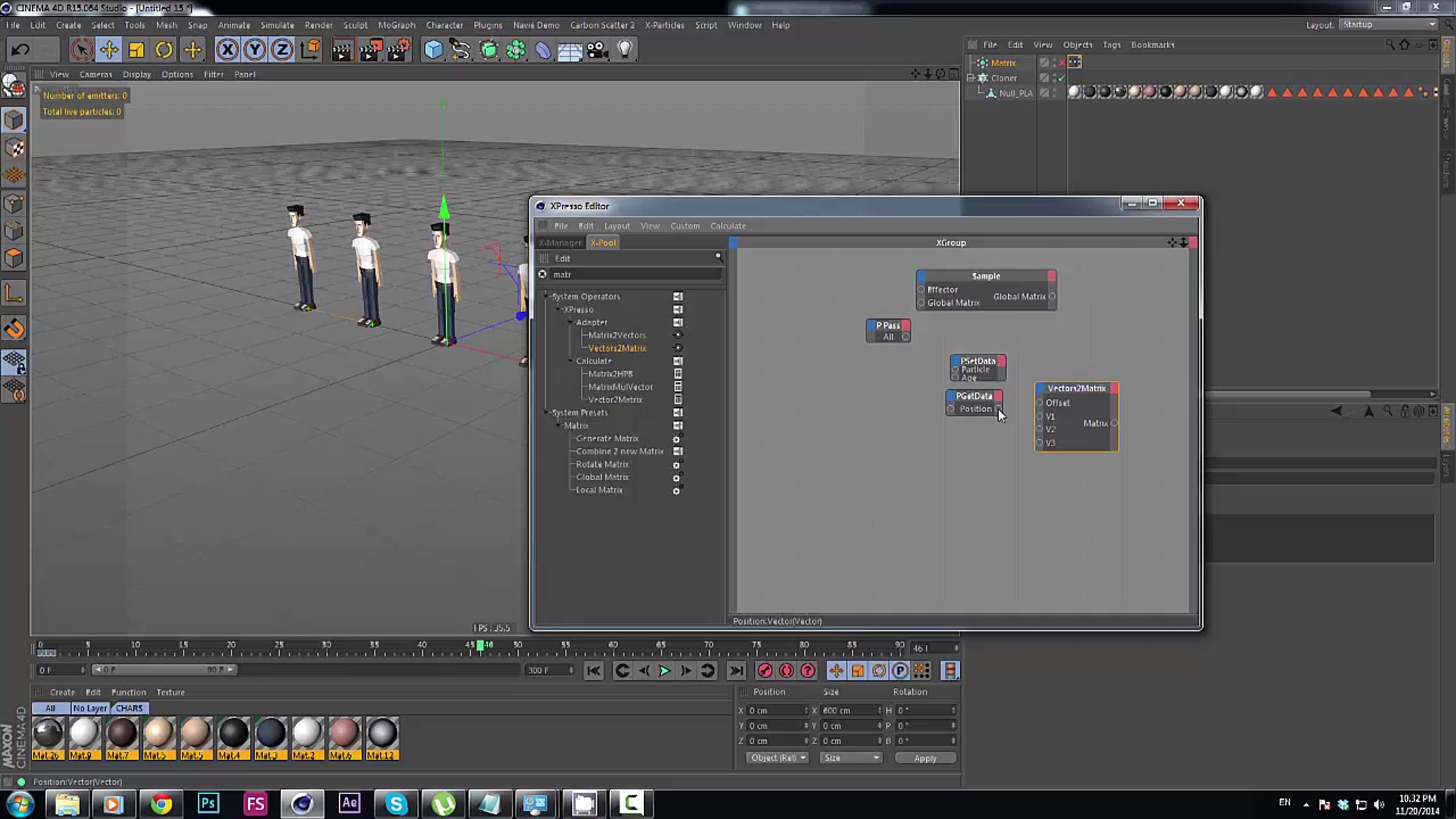
Task: Select the Matrix object in Object Manager
Action: (x=1003, y=62)
